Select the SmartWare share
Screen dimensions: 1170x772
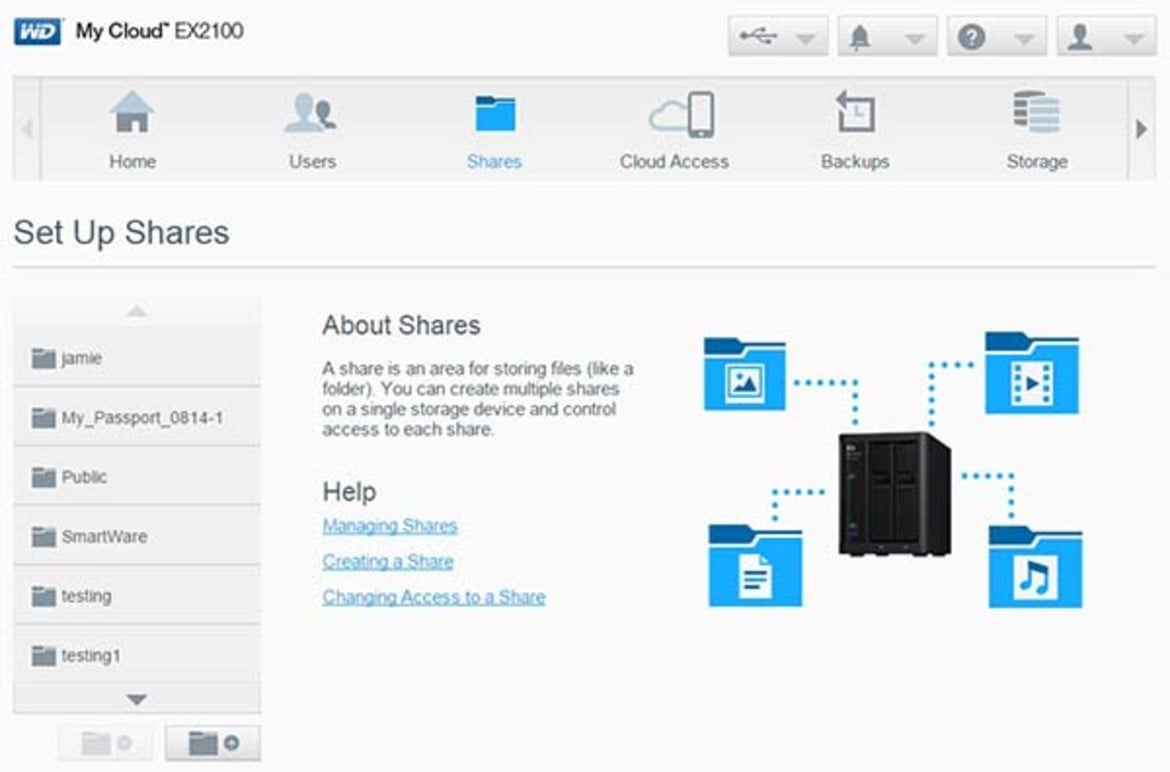137,536
